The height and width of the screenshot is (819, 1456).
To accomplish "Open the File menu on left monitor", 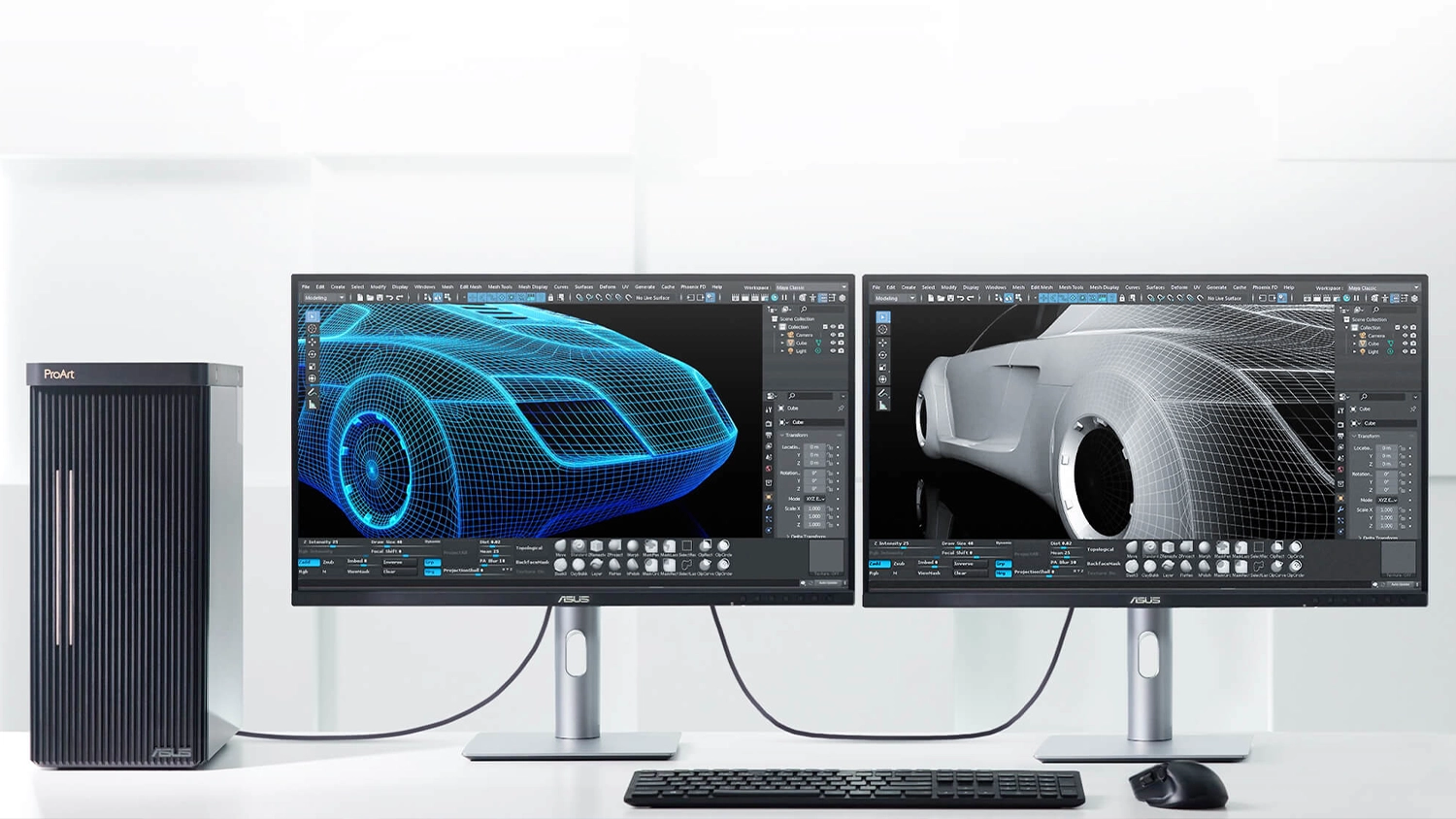I will [306, 286].
